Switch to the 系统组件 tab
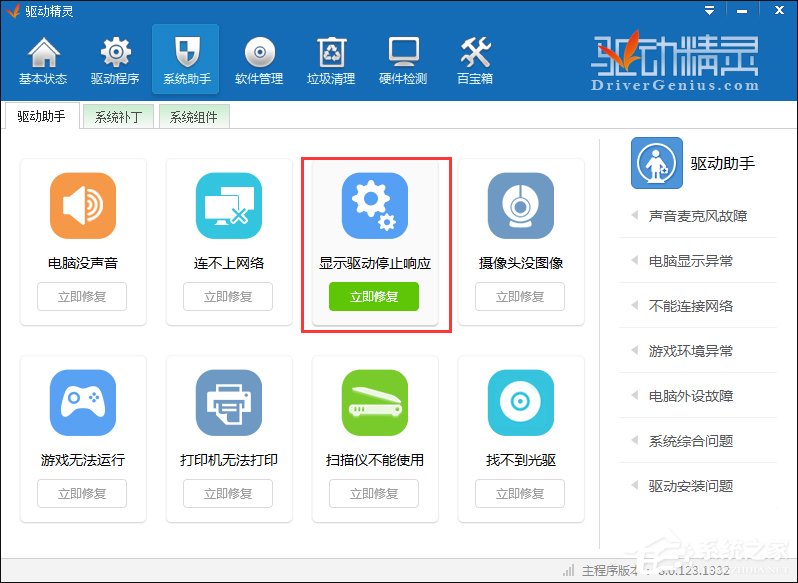 click(x=193, y=117)
